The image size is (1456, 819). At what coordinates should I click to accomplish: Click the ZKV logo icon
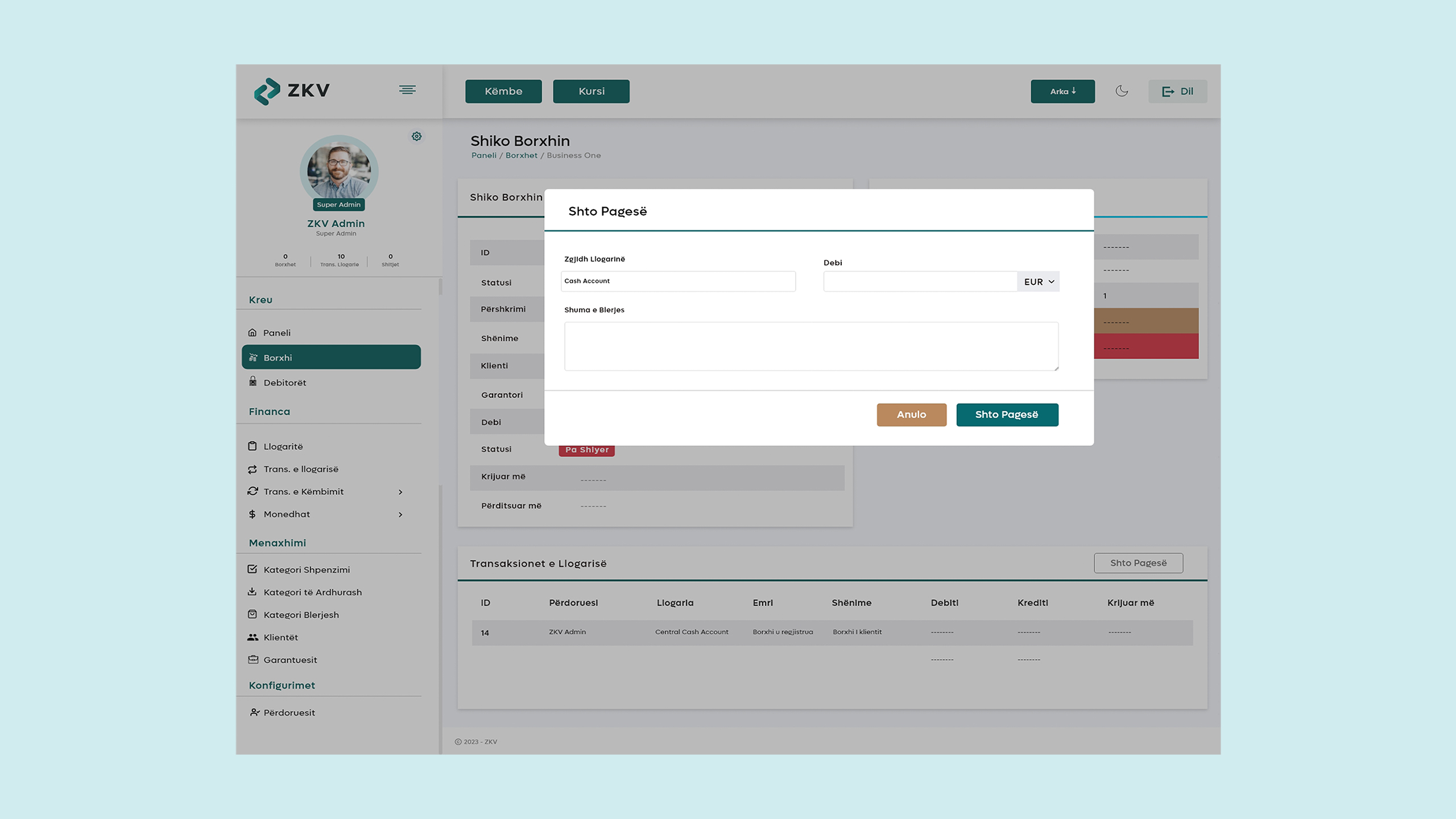click(x=267, y=91)
